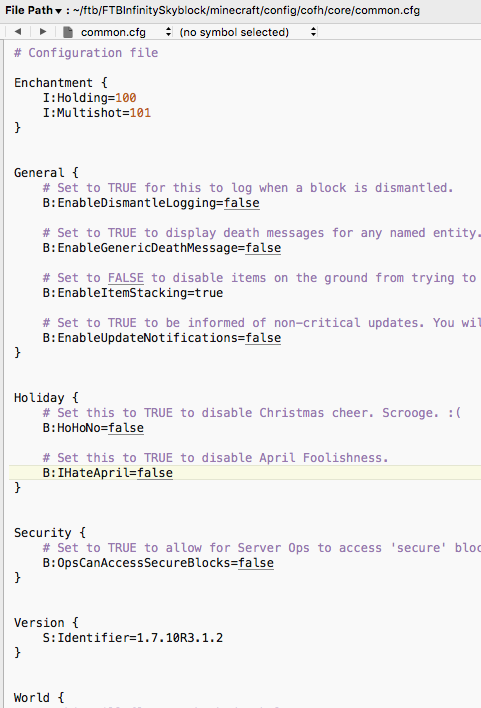Select the '(no symbol selected)' menu
Viewport: 481px width, 708px height.
pos(234,32)
